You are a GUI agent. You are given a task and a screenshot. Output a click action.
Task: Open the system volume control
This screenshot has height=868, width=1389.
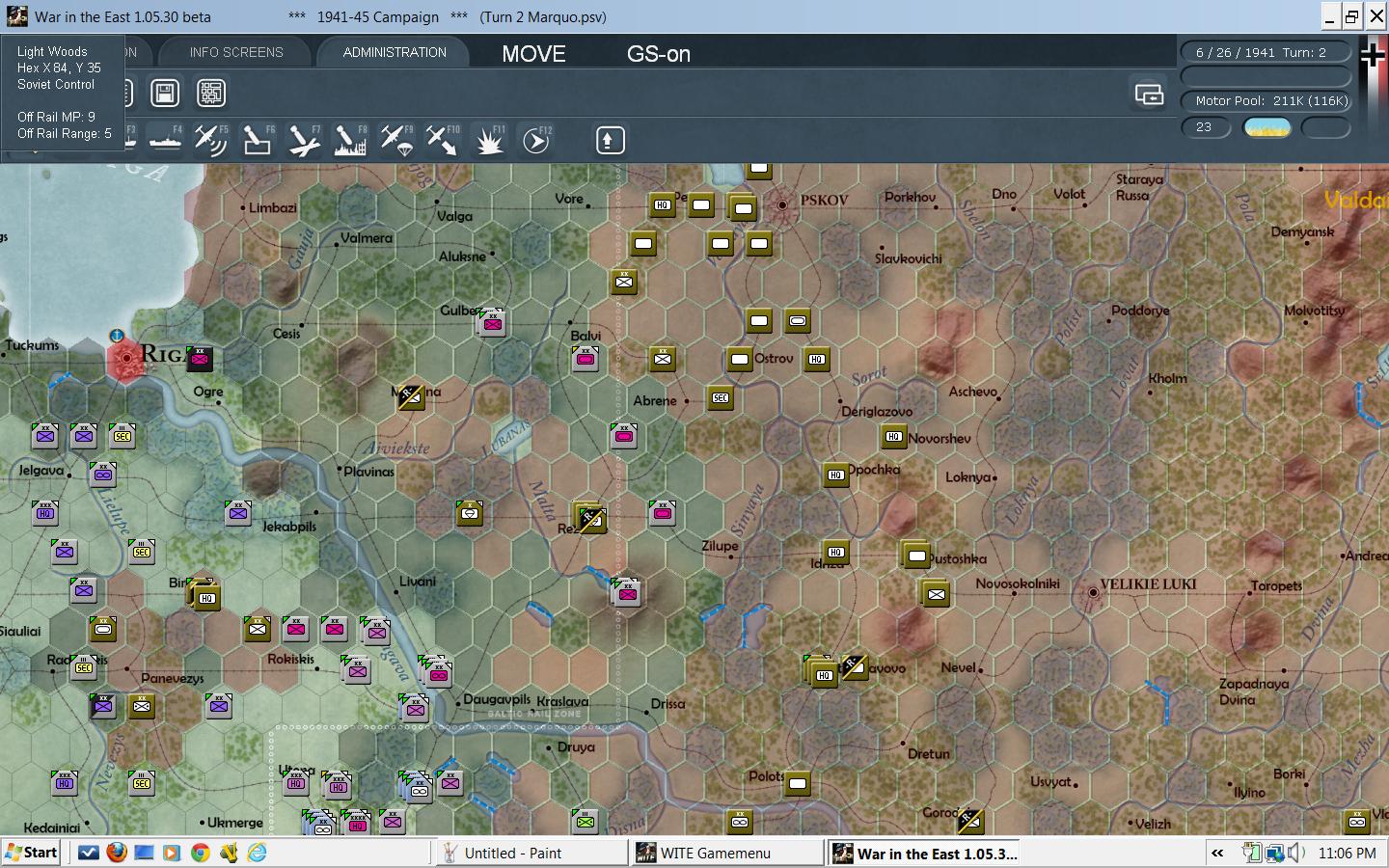click(x=1295, y=853)
